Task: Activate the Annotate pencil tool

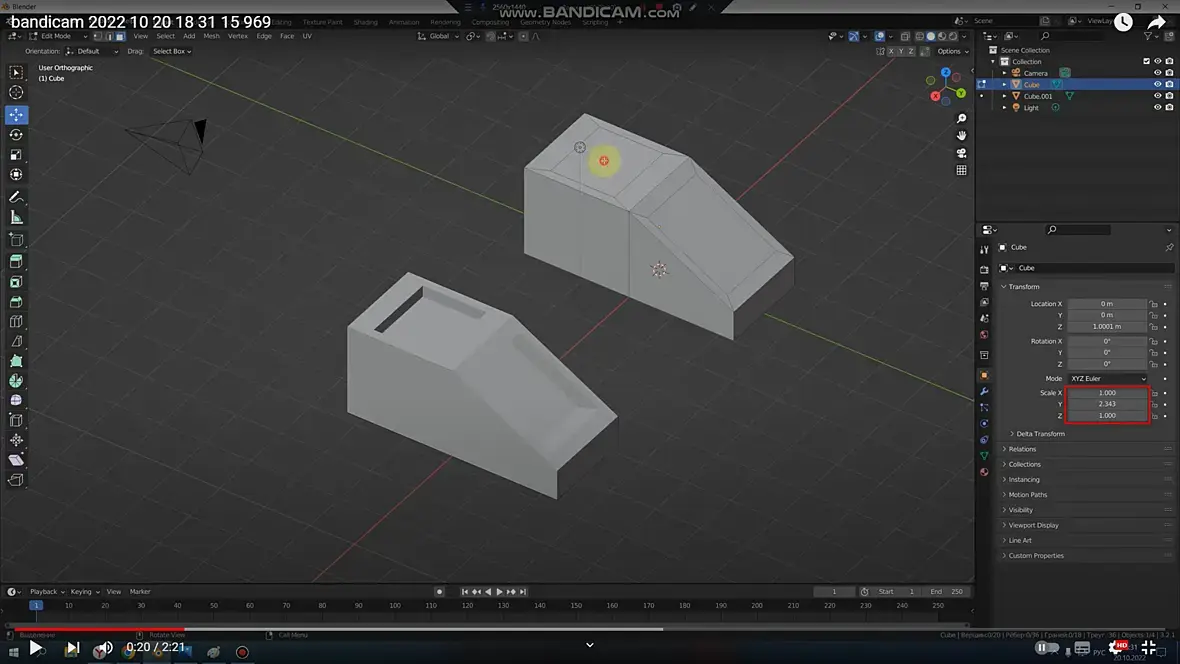Action: (x=16, y=197)
